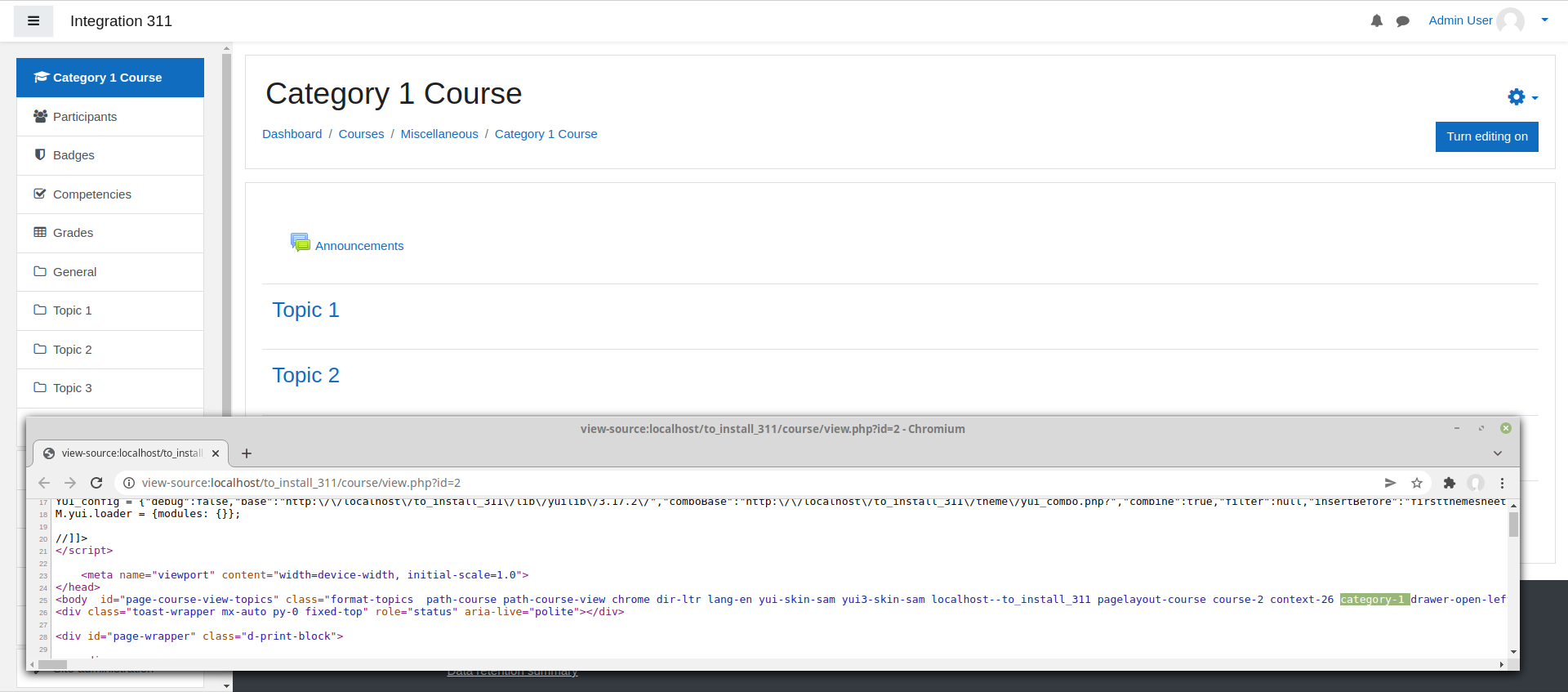Open the Topic 1 section heading
The width and height of the screenshot is (1568, 692).
pyautogui.click(x=305, y=310)
